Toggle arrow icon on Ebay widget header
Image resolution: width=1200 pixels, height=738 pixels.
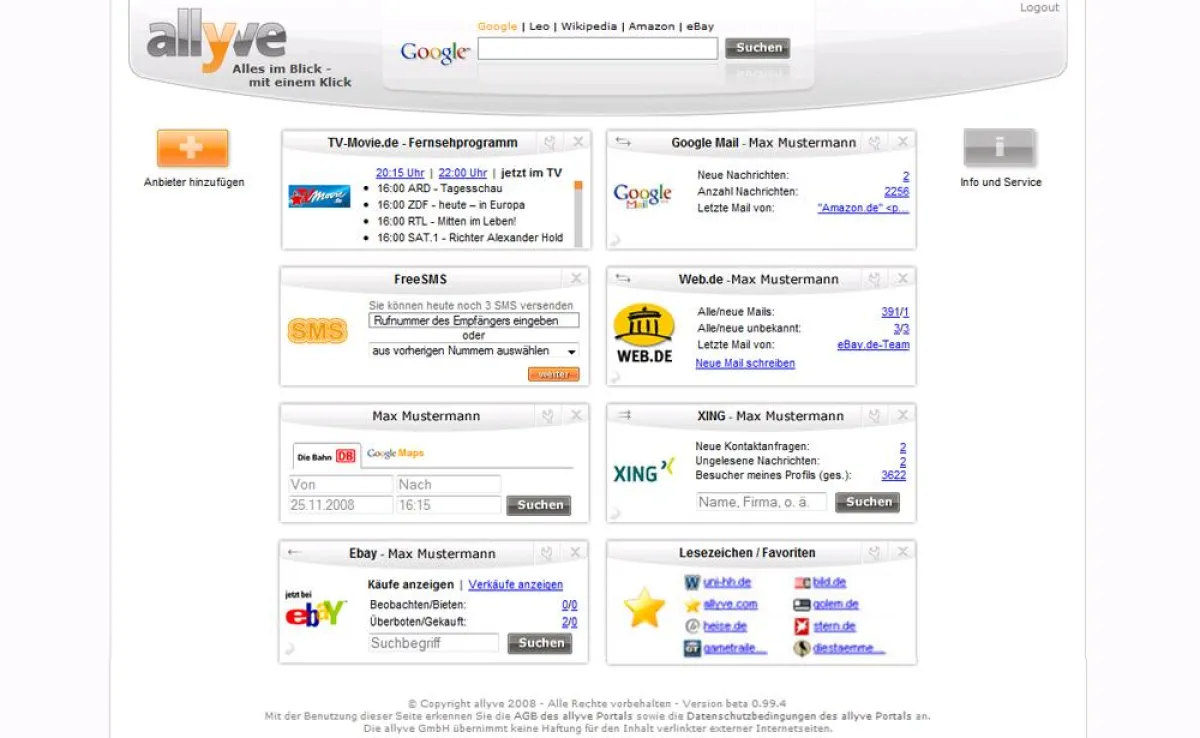294,552
